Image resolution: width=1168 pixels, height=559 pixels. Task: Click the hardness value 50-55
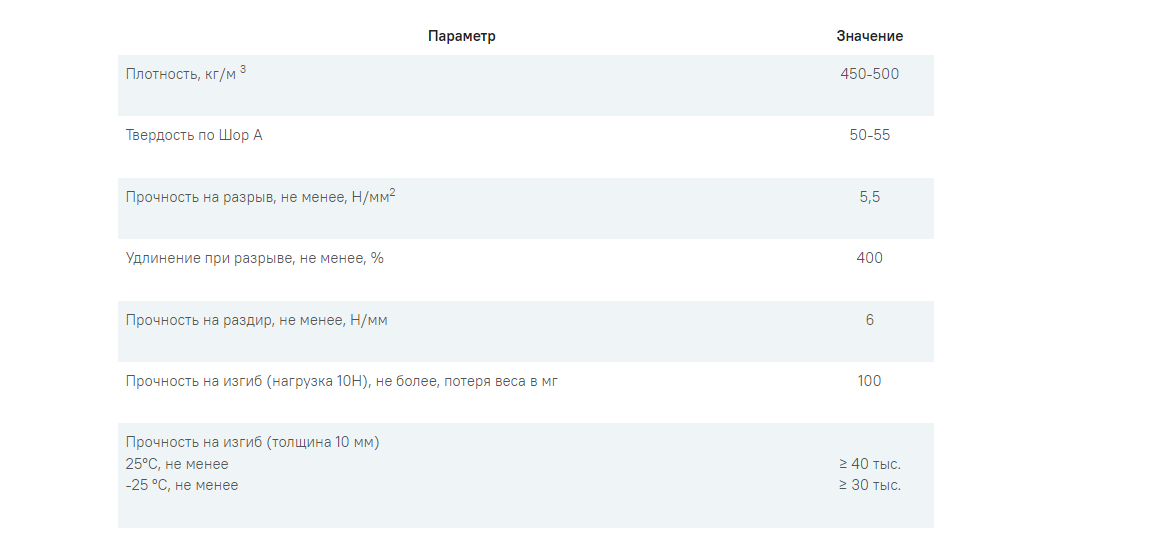[869, 135]
